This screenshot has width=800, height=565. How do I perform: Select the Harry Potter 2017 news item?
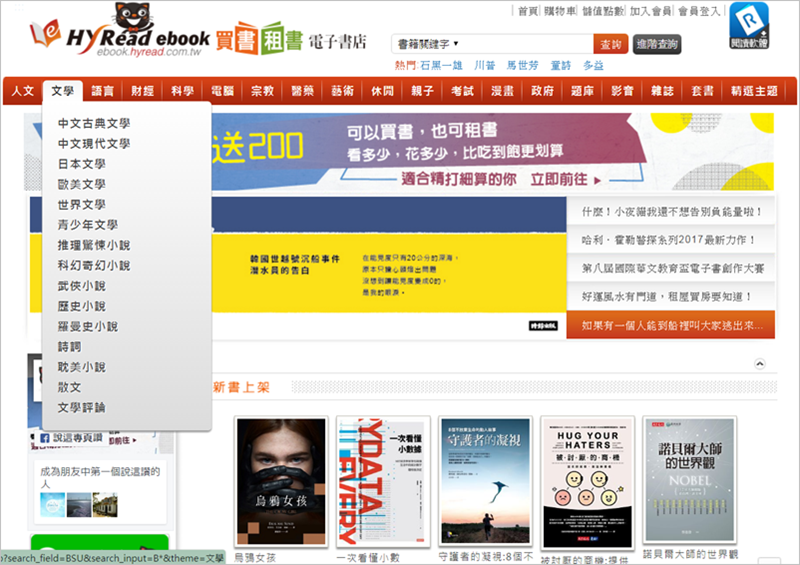(x=670, y=240)
